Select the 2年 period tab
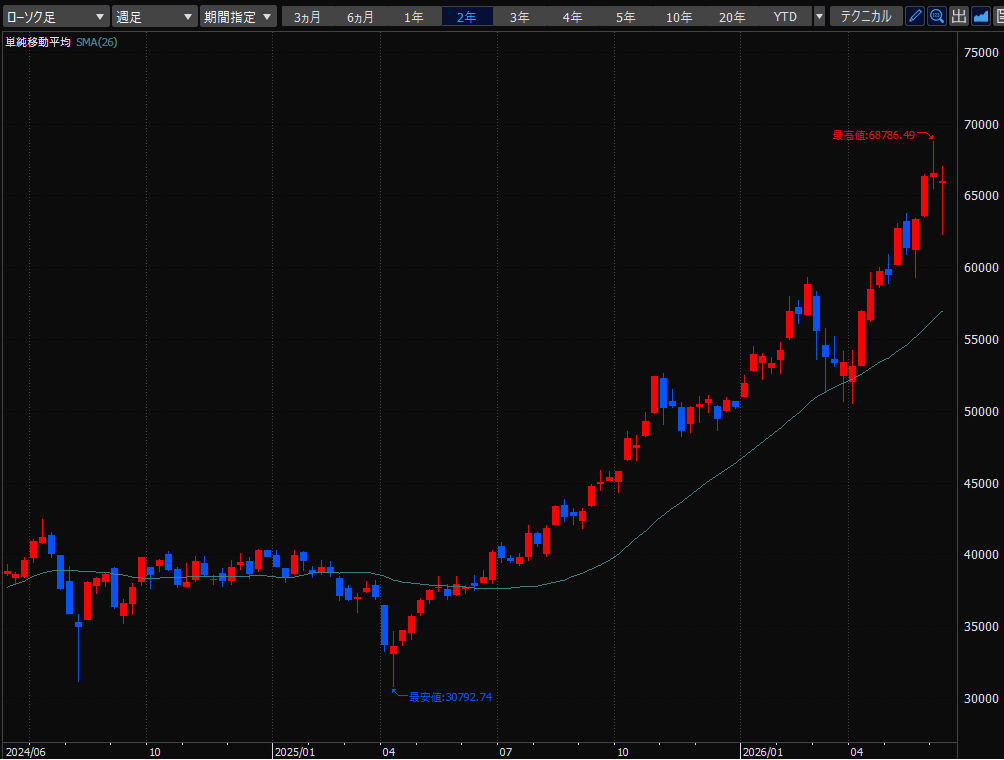Image resolution: width=1004 pixels, height=760 pixels. coord(467,17)
